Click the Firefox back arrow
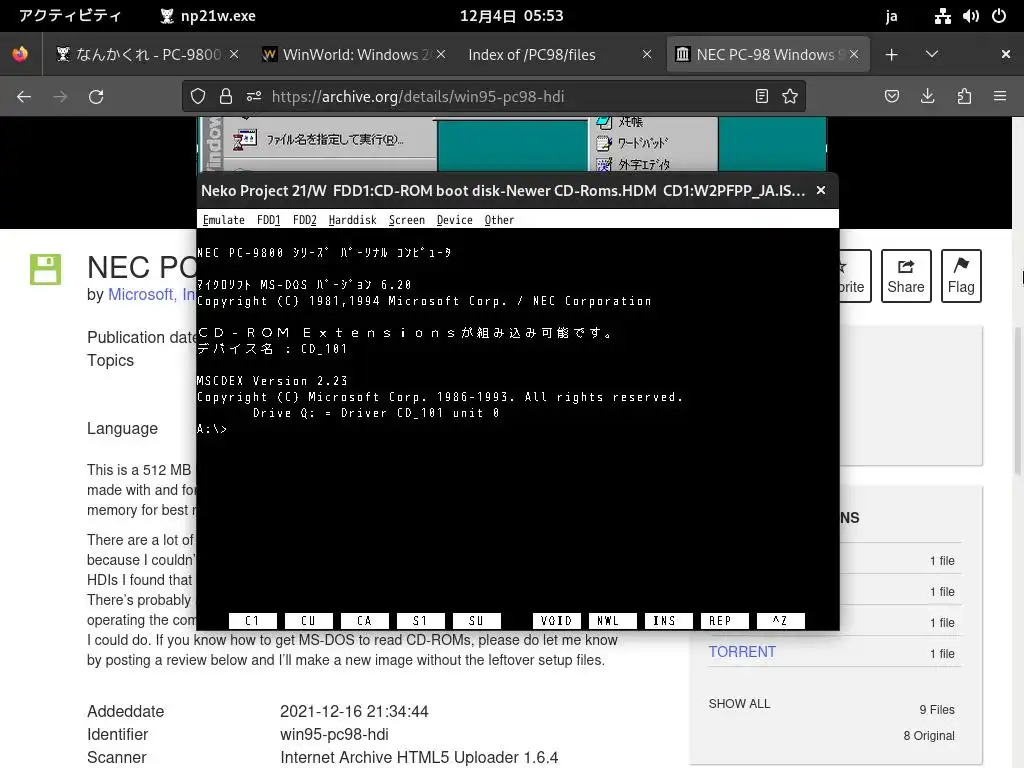 (x=24, y=97)
